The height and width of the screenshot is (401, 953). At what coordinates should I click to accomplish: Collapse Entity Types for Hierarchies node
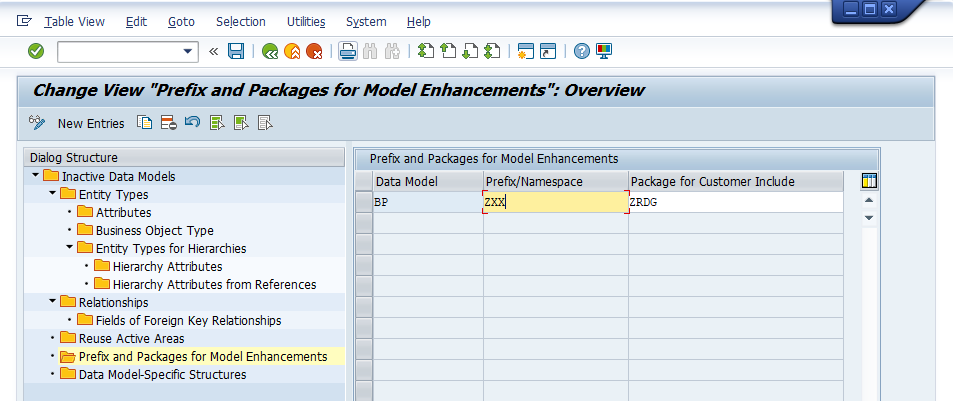[70, 248]
